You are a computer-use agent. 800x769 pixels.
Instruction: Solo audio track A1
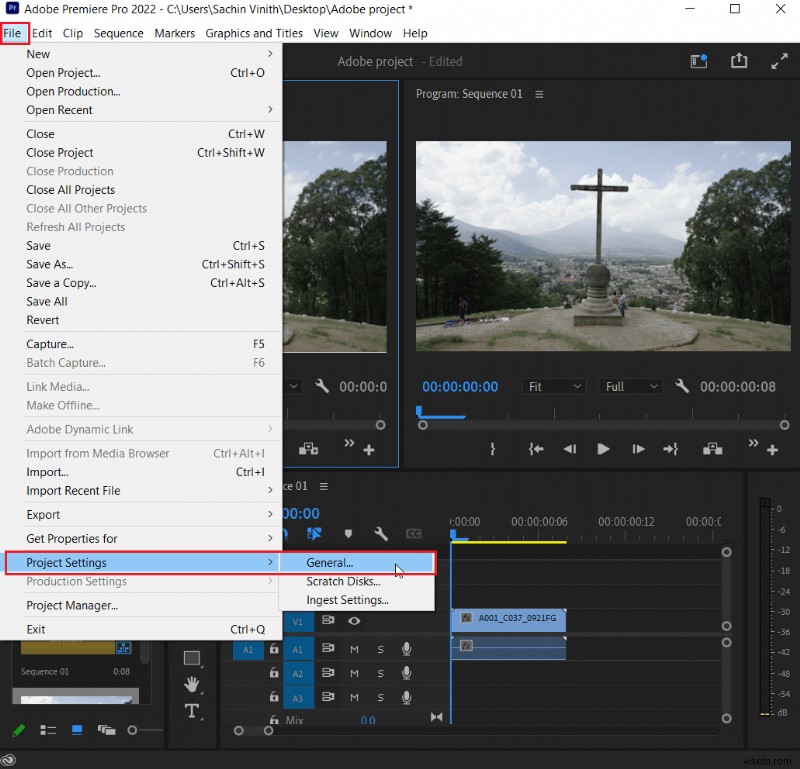(x=380, y=649)
